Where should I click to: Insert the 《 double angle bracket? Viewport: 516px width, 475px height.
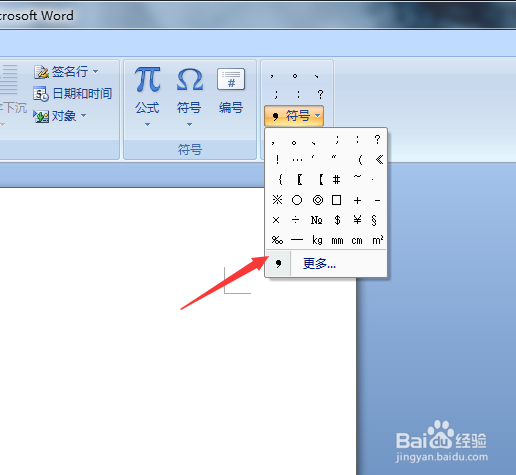click(x=379, y=160)
